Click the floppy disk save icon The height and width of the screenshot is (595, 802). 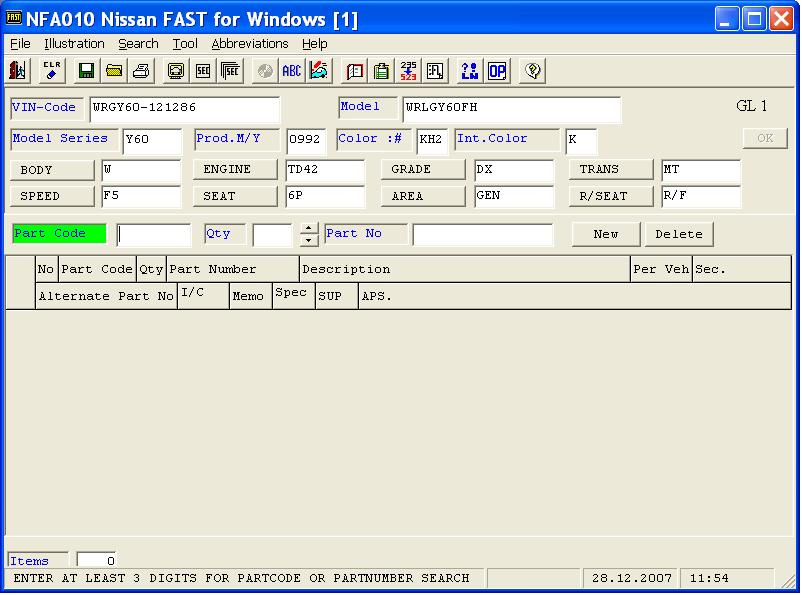tap(86, 71)
